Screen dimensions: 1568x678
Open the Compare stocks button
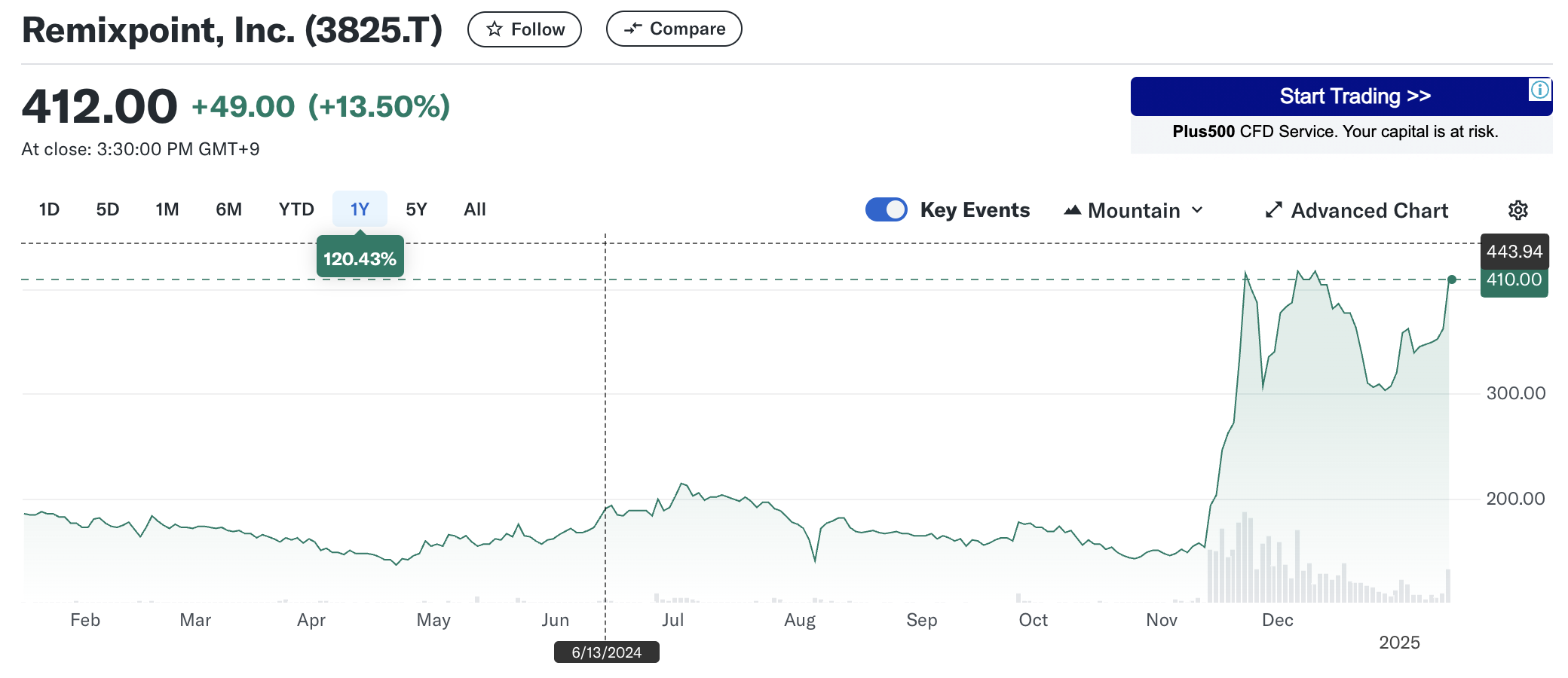click(674, 29)
